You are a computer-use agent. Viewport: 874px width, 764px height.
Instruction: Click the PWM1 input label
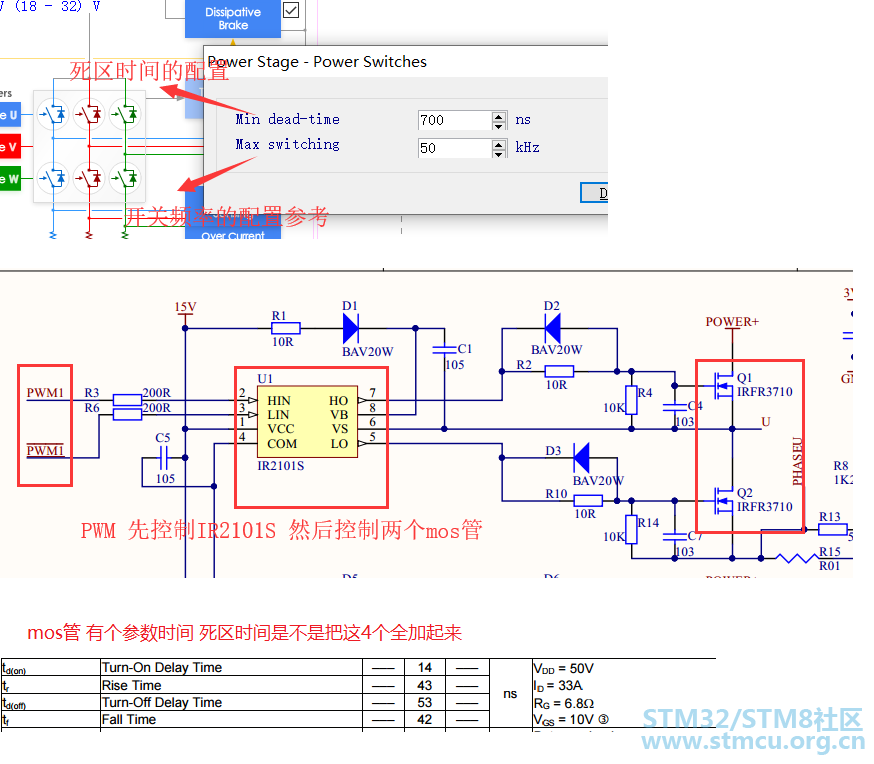(x=45, y=393)
